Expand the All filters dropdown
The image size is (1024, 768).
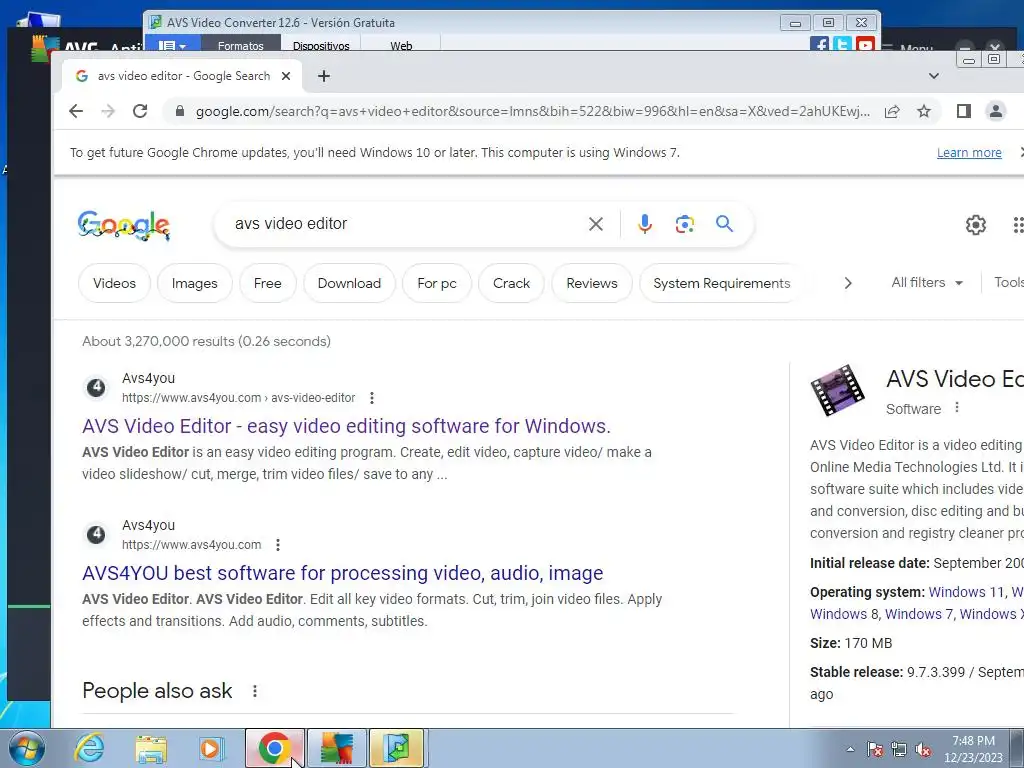coord(927,283)
